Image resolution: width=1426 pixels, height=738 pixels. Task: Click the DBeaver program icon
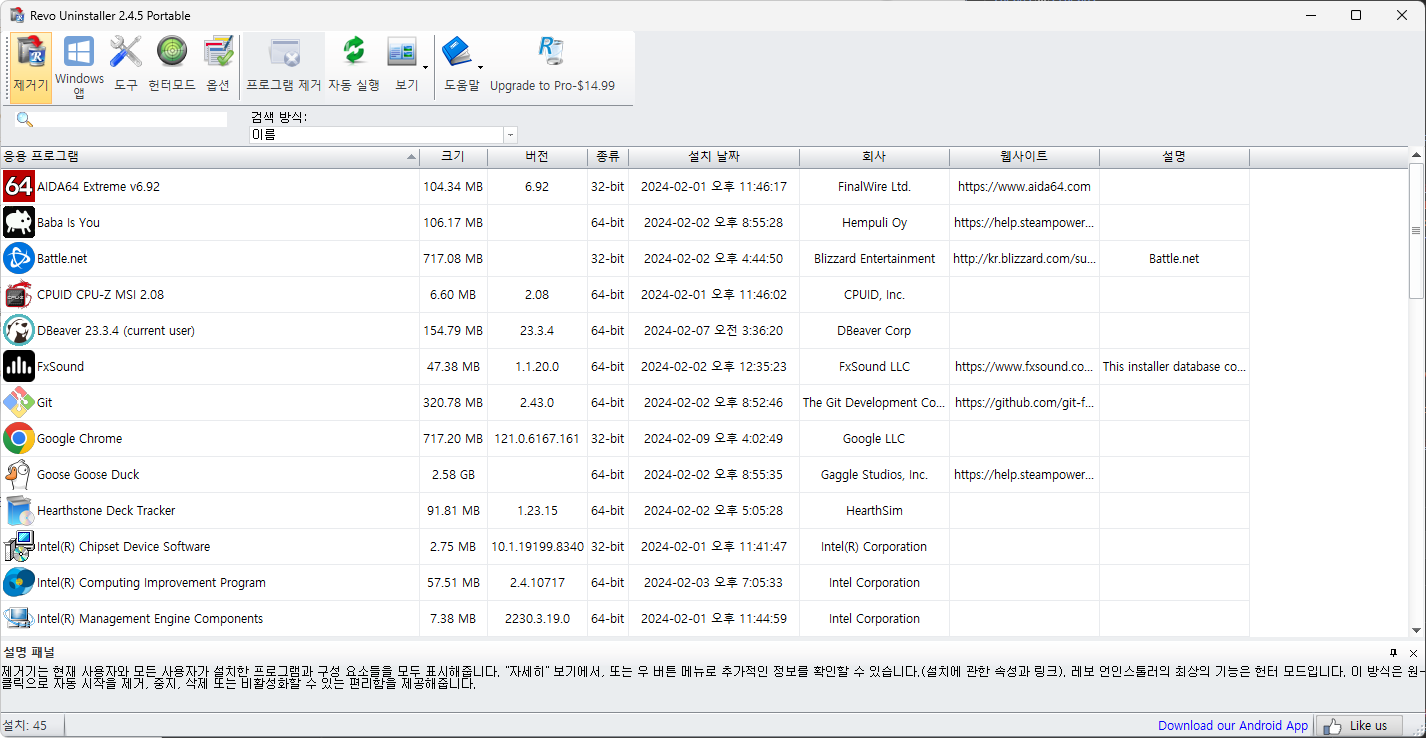tap(19, 331)
